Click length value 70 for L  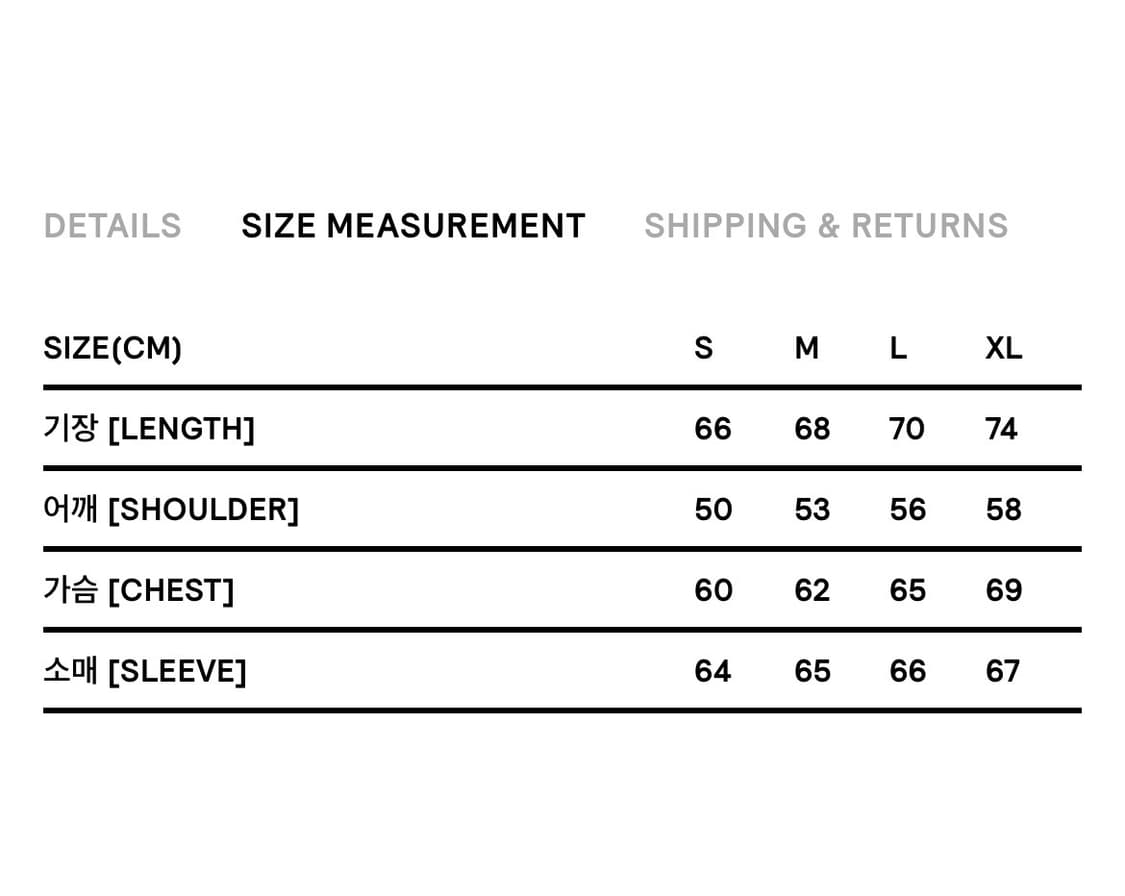[x=907, y=429]
